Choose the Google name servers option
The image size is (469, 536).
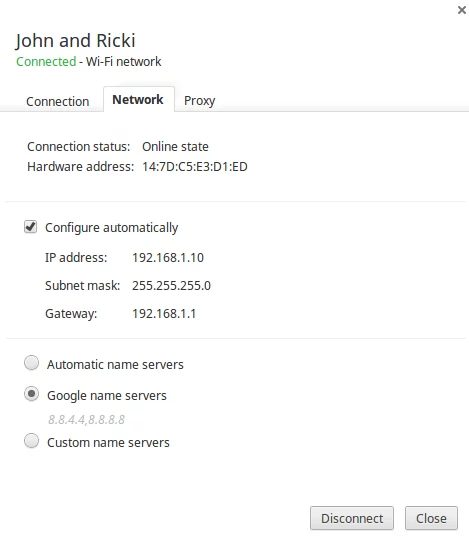[31, 394]
